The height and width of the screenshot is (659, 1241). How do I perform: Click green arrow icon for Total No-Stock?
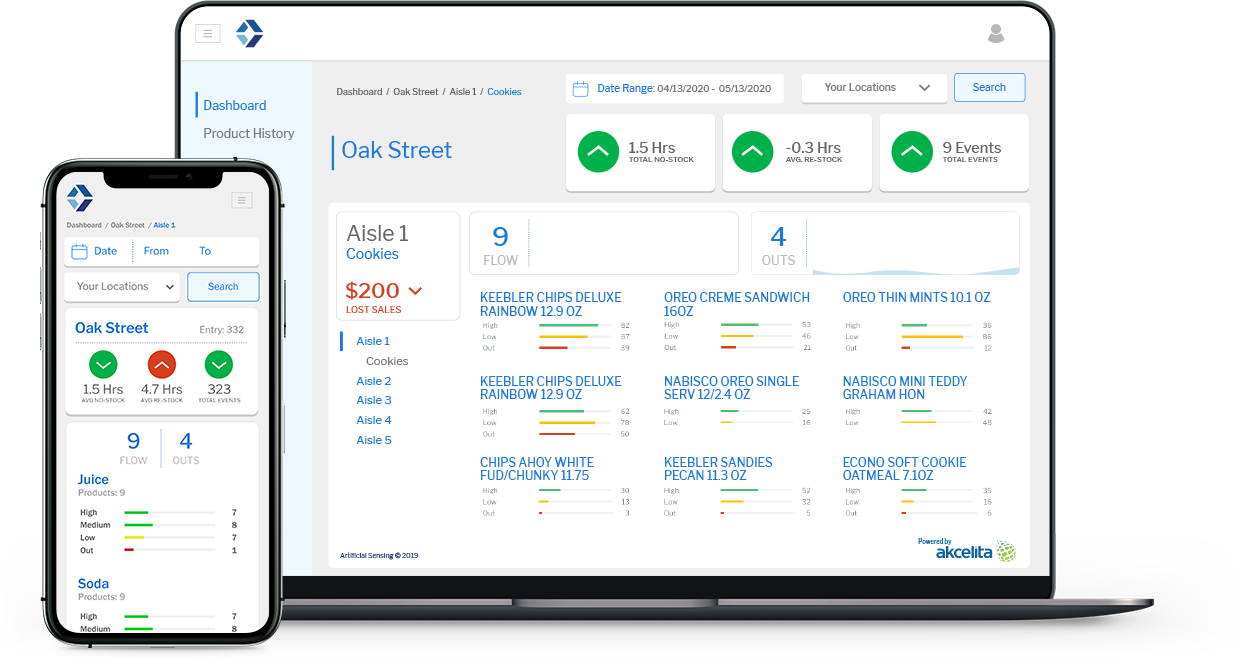click(598, 152)
